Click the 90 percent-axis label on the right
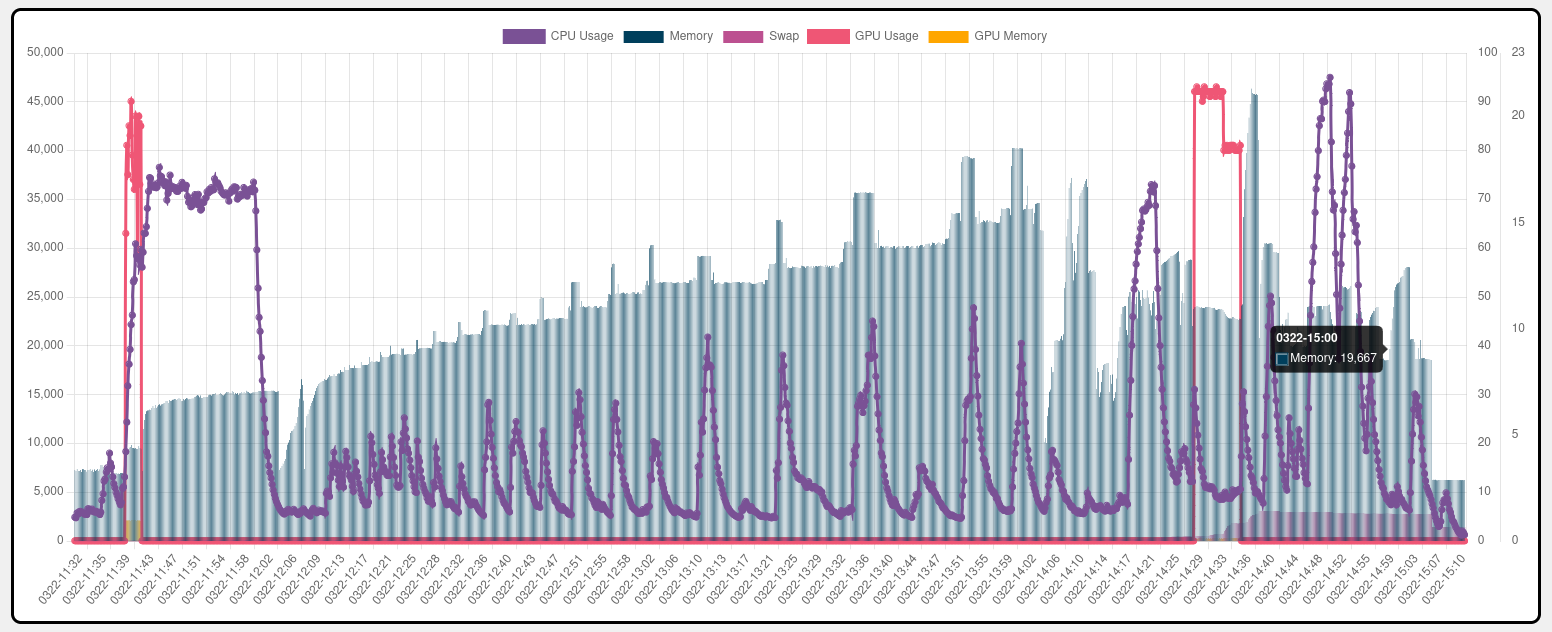The height and width of the screenshot is (632, 1552). tap(1484, 101)
